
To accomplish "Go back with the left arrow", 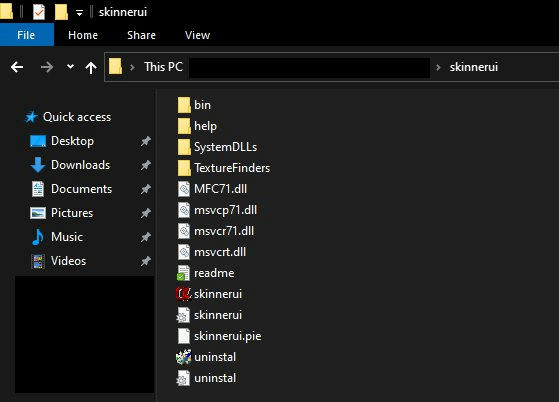I will [x=17, y=67].
